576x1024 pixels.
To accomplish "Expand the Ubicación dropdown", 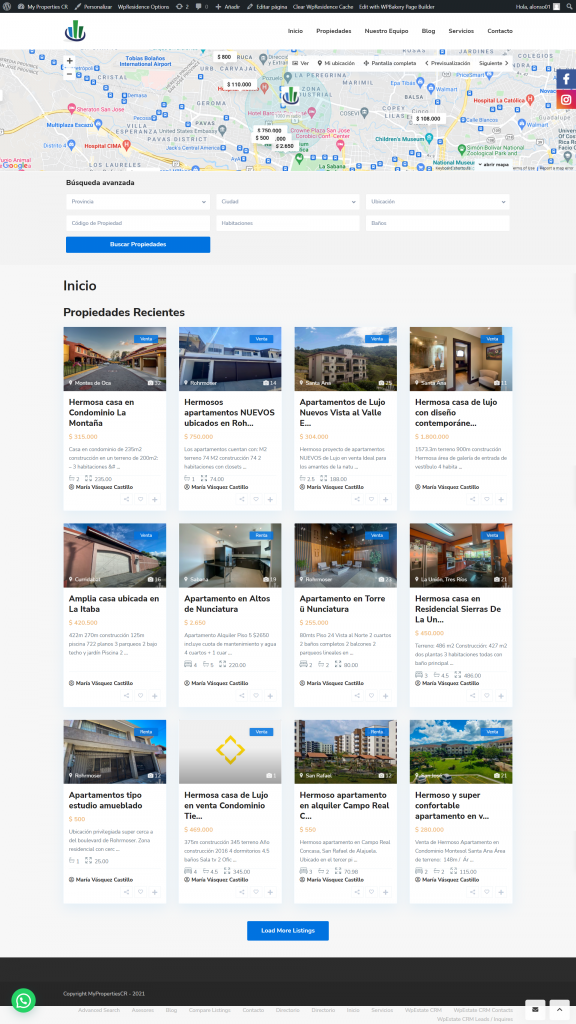I will coord(438,202).
